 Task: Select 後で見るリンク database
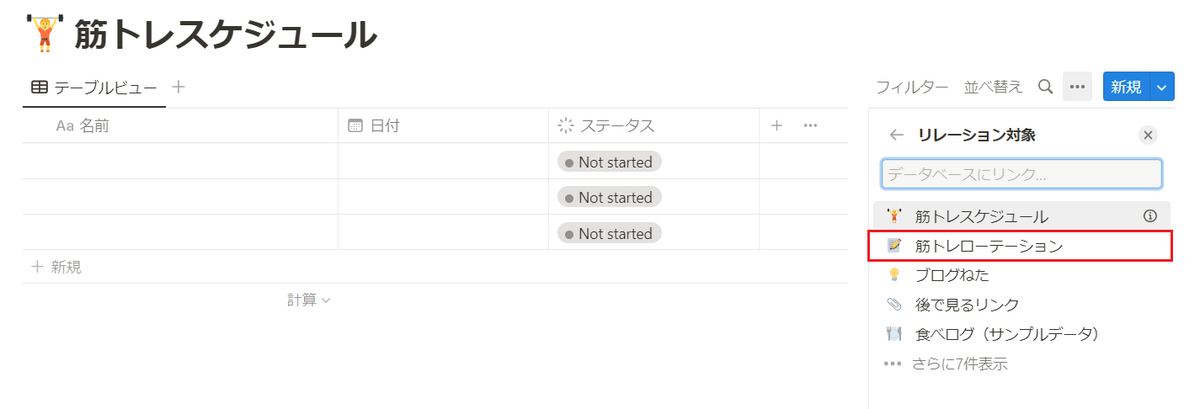966,304
